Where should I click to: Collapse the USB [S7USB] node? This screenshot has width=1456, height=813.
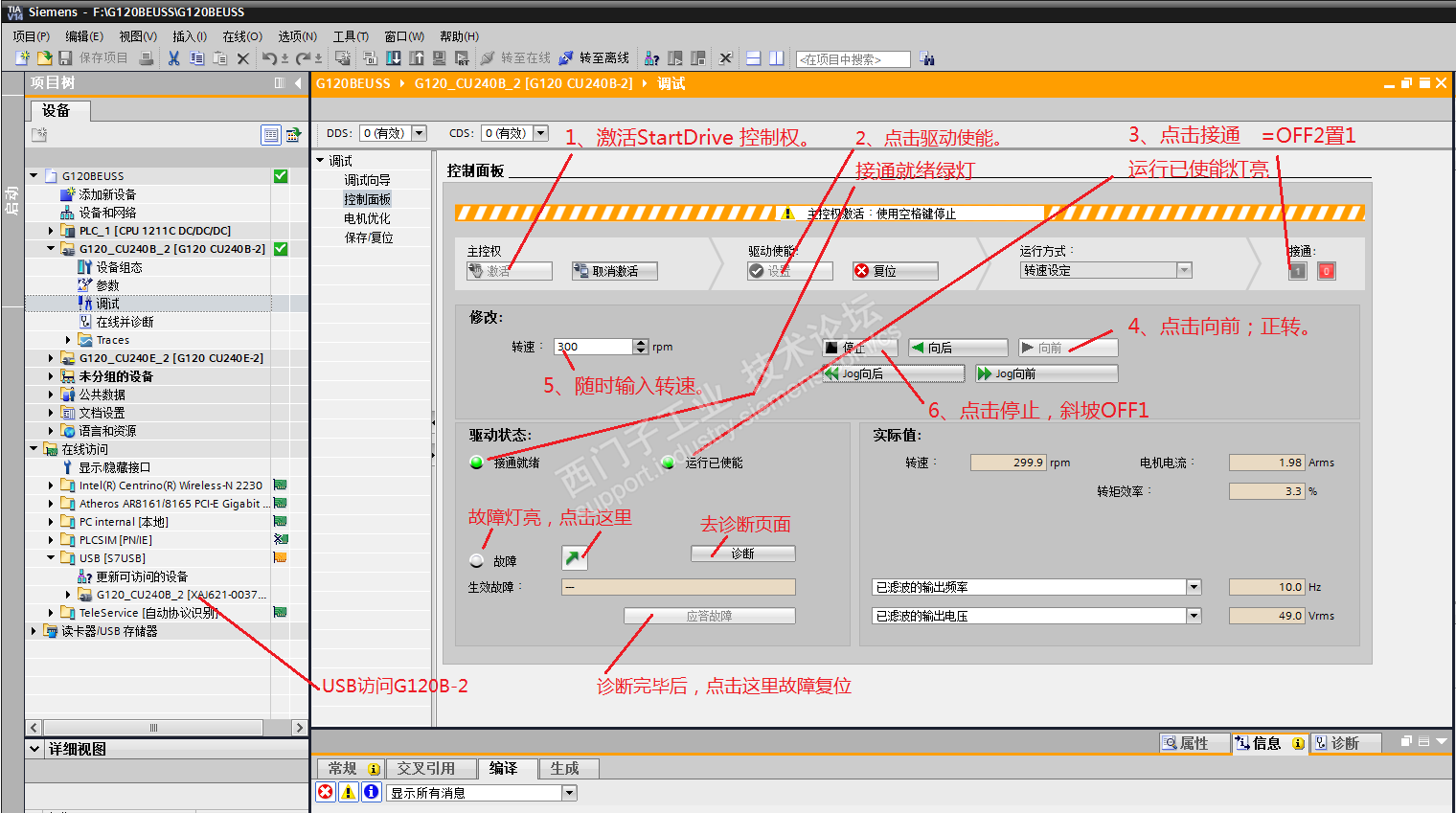pyautogui.click(x=51, y=558)
